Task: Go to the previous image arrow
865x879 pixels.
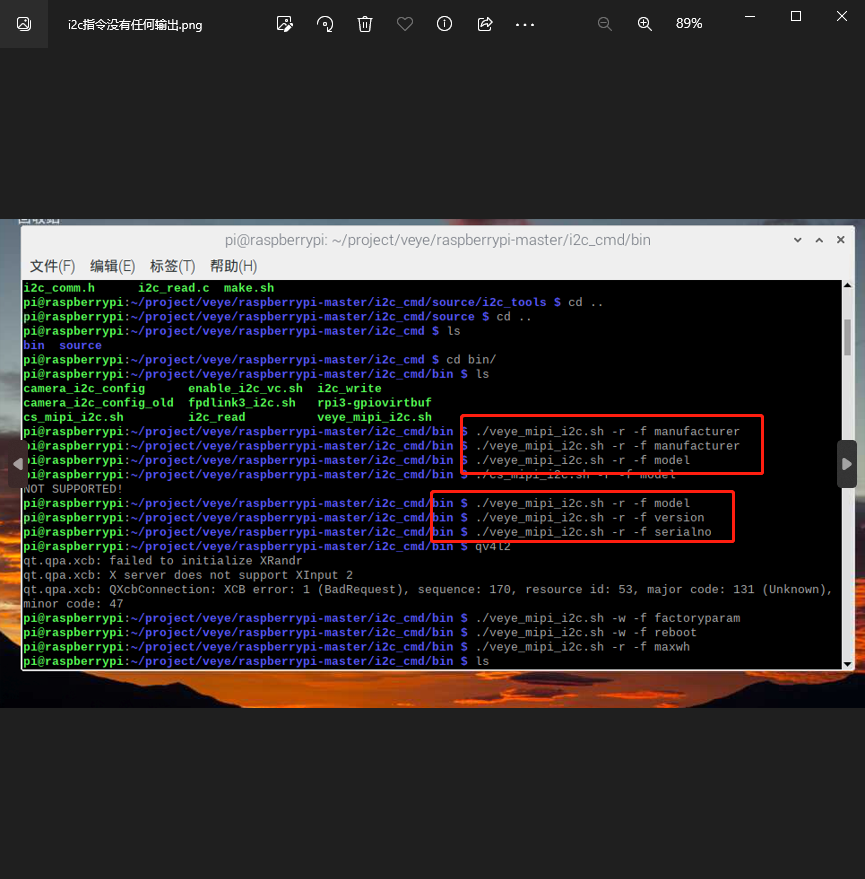Action: point(17,464)
